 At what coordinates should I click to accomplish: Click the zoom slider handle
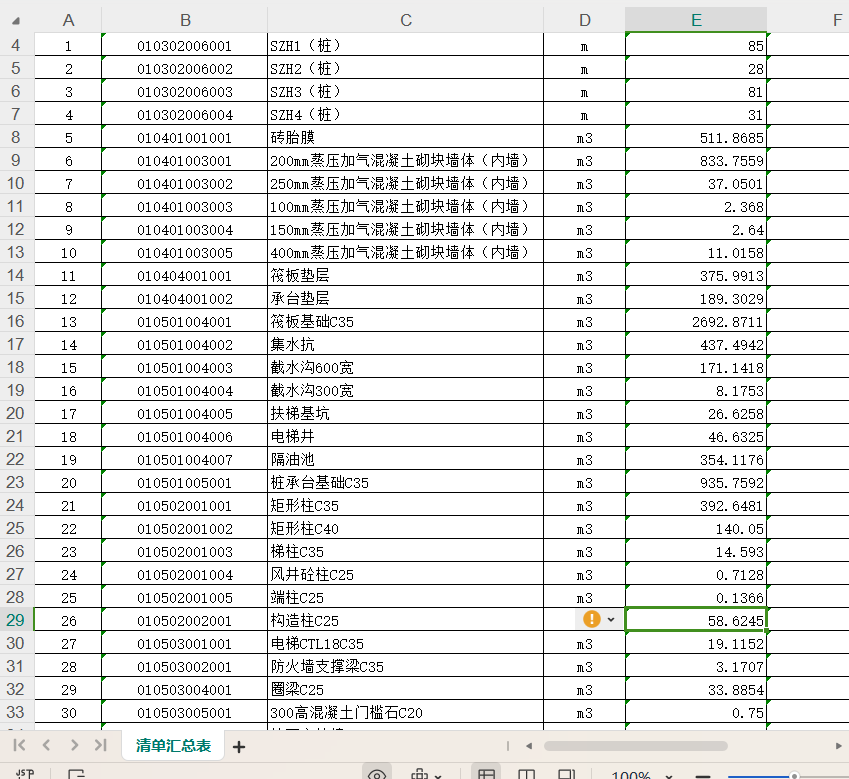(x=794, y=776)
